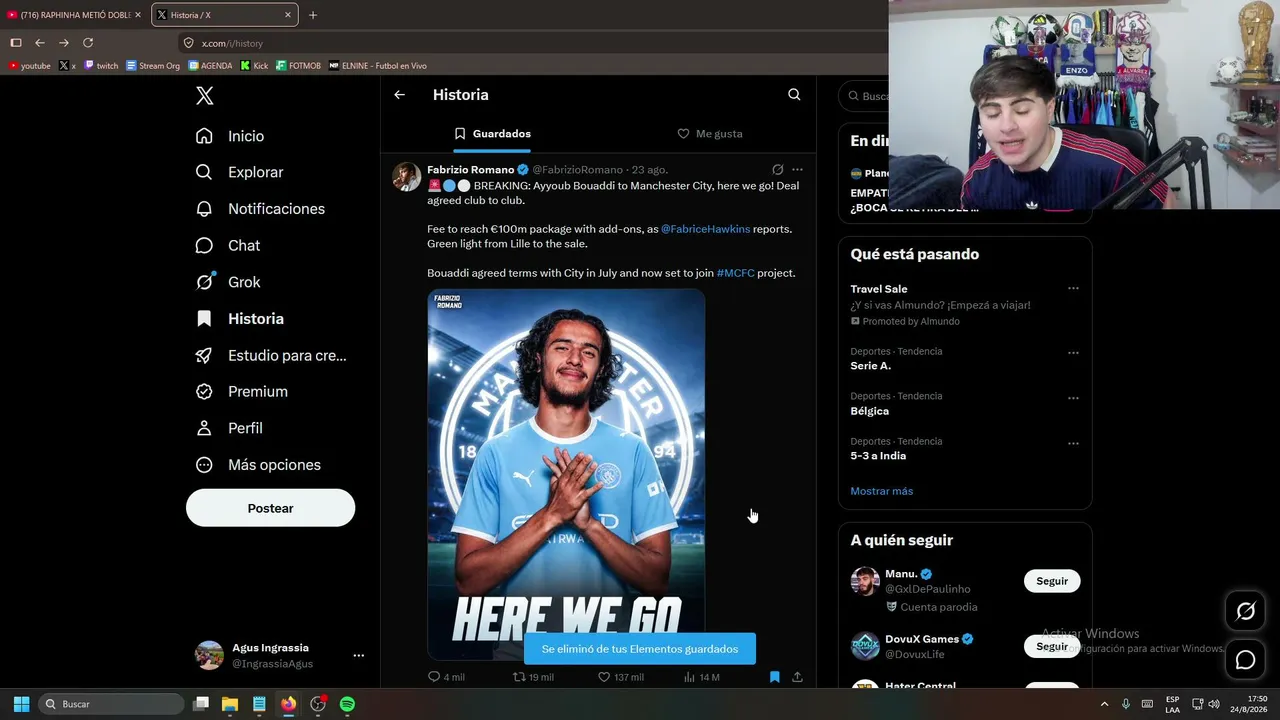Open the #MCFC hashtag link
Image resolution: width=1280 pixels, height=720 pixels.
pos(735,273)
